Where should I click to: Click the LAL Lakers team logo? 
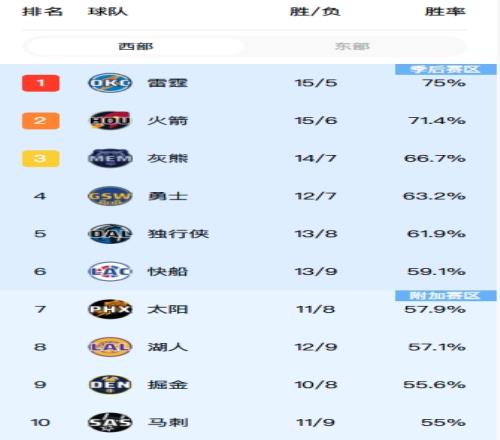pos(110,347)
